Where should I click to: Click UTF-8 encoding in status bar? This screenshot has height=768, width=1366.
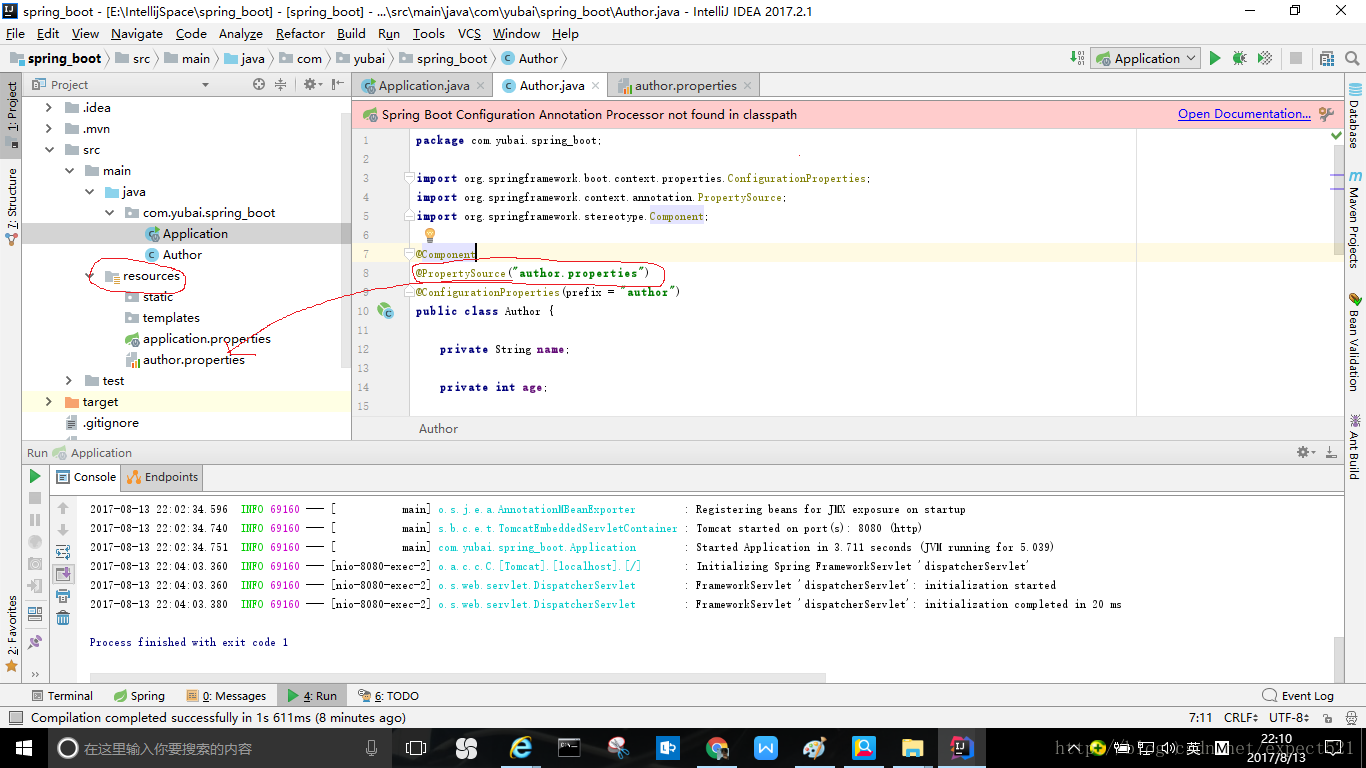[x=1289, y=718]
